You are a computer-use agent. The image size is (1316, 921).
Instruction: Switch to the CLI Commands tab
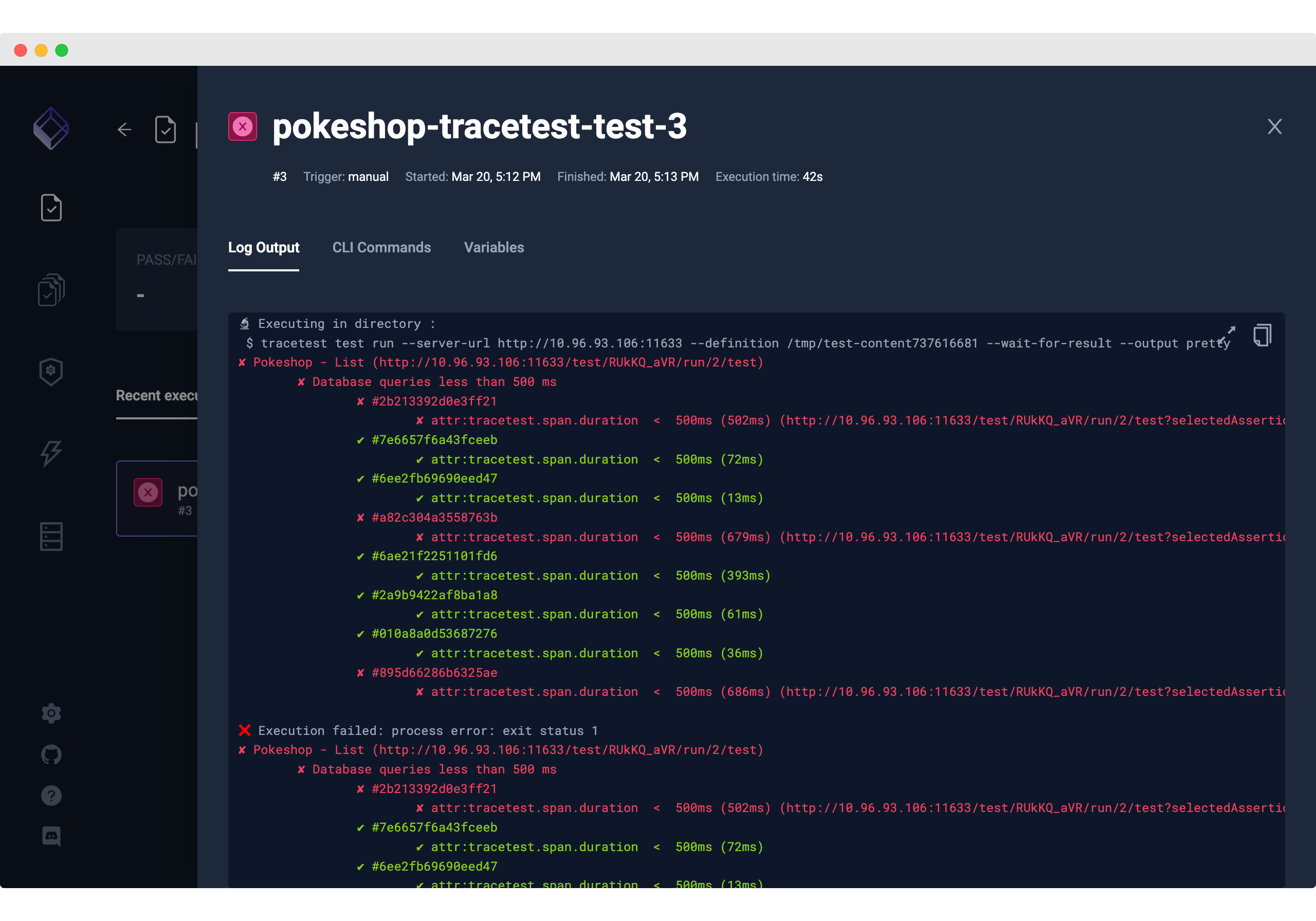382,248
